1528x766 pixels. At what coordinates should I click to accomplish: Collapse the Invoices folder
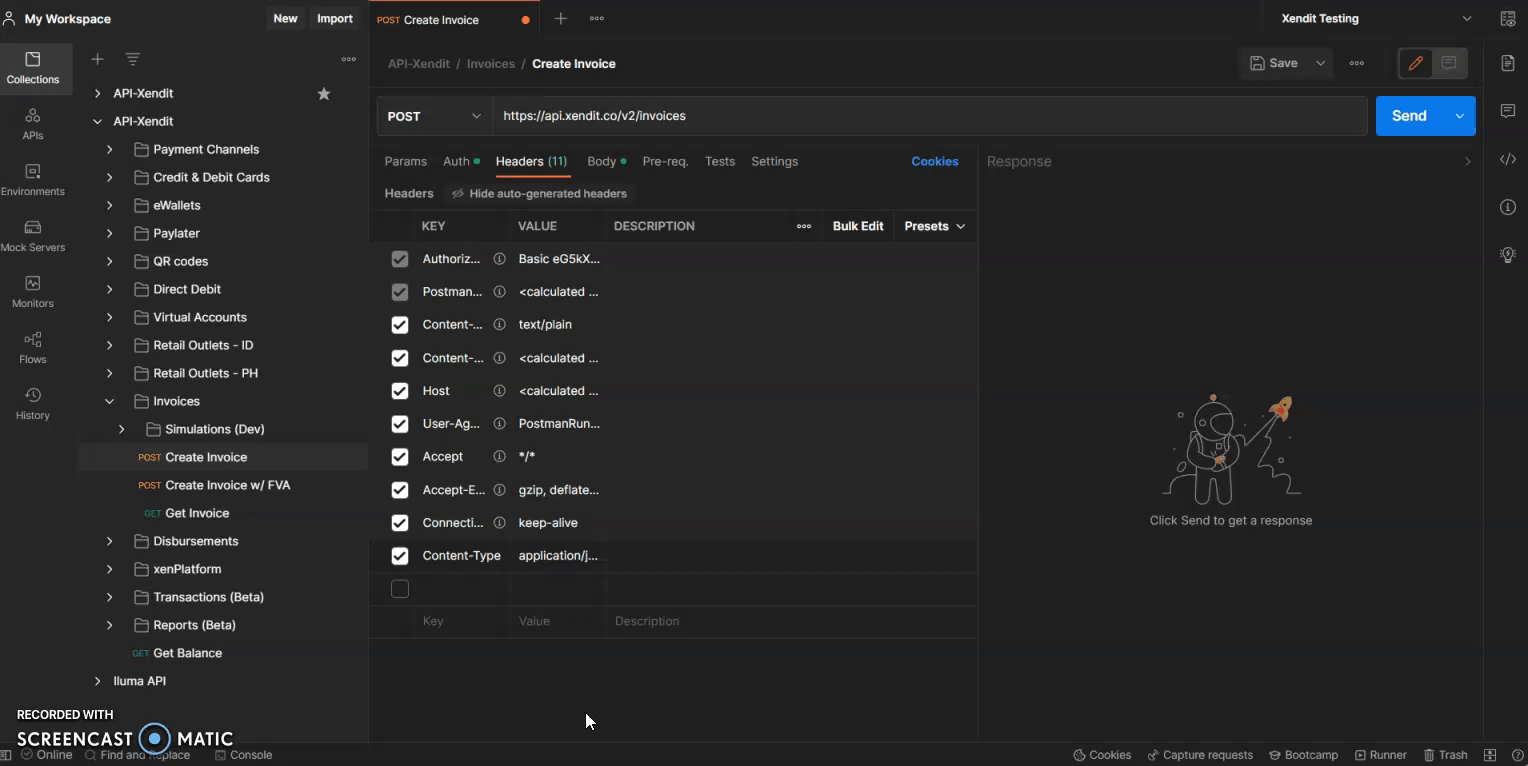click(x=109, y=401)
